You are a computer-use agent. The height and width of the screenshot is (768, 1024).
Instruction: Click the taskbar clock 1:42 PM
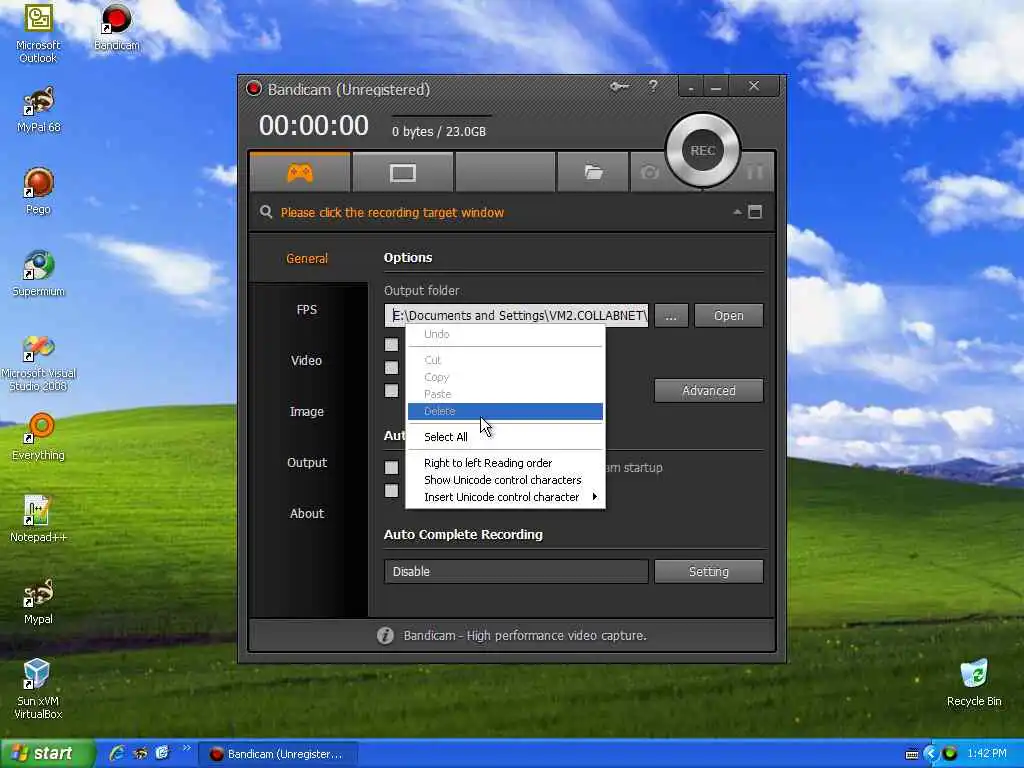tap(987, 754)
